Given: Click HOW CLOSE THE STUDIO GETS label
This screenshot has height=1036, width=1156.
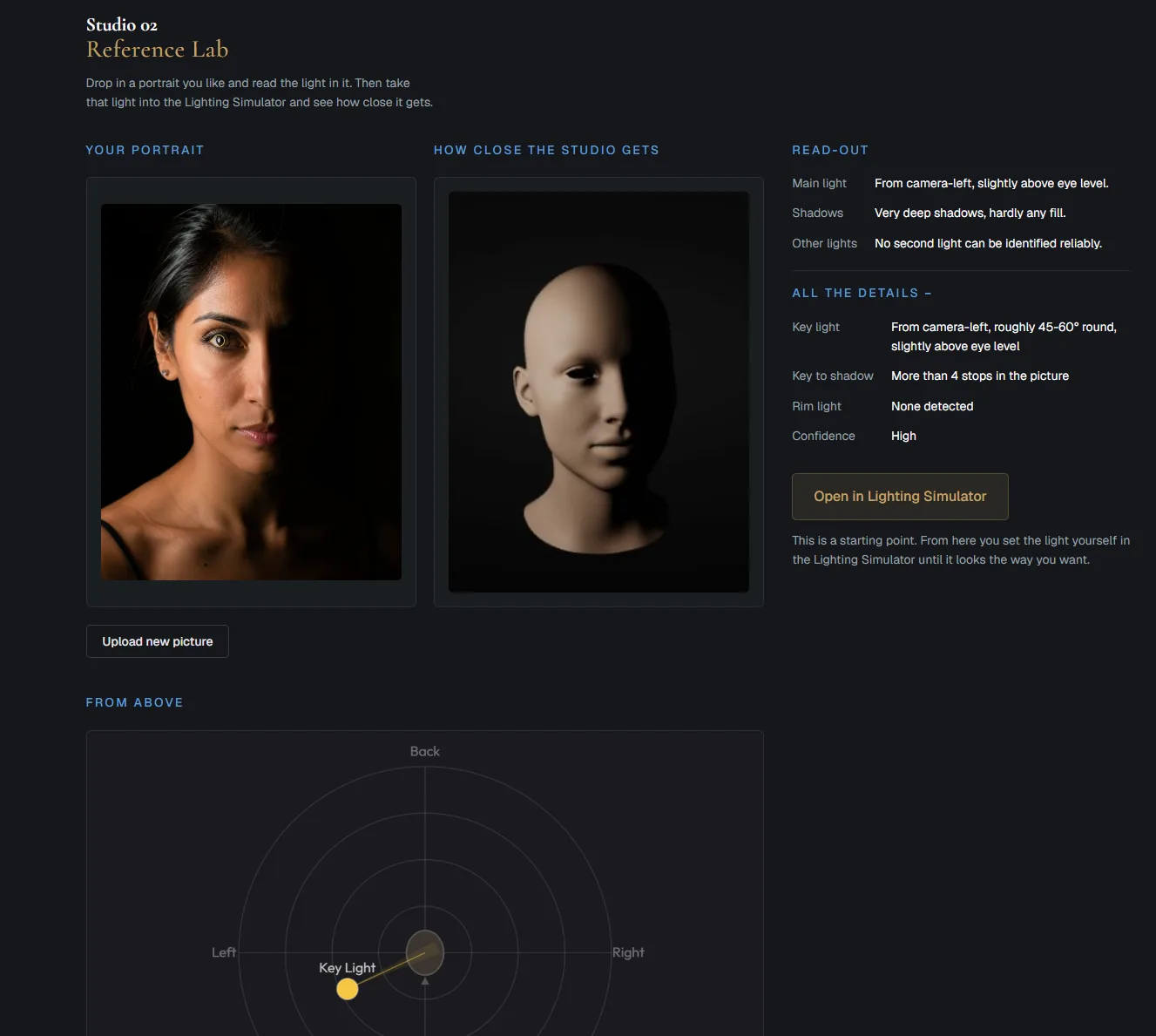Looking at the screenshot, I should click(x=546, y=150).
